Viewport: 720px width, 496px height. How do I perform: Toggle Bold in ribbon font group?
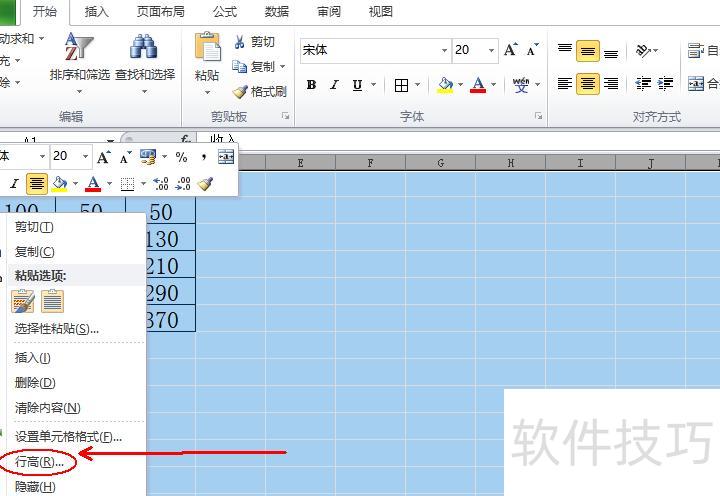(311, 85)
